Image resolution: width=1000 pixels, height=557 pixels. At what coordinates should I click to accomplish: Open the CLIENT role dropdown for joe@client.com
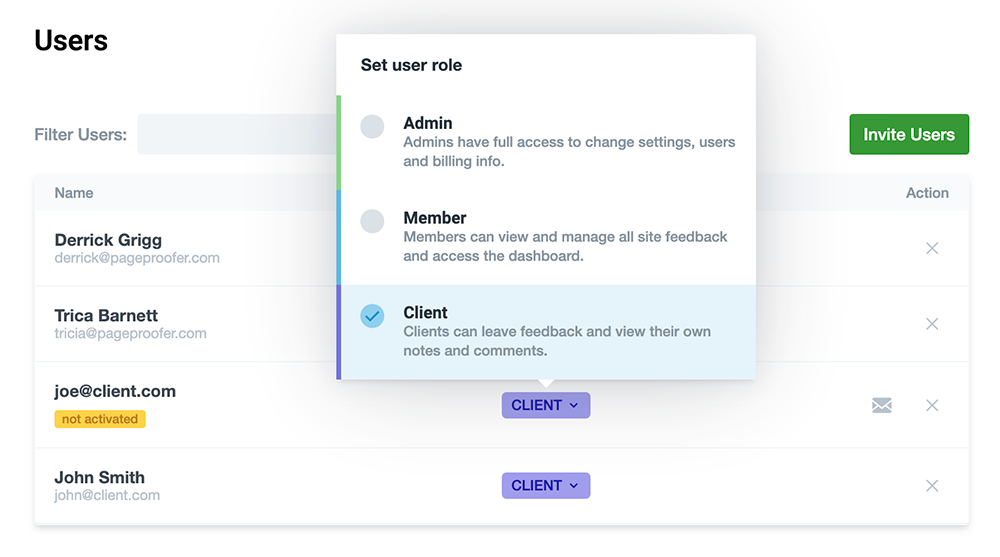point(545,405)
